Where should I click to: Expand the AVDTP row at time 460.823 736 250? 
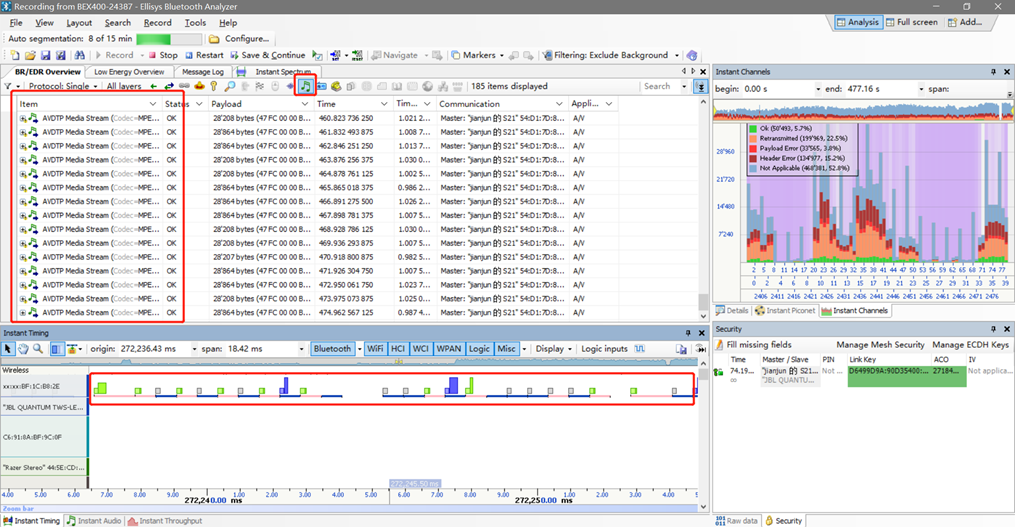[x=23, y=118]
